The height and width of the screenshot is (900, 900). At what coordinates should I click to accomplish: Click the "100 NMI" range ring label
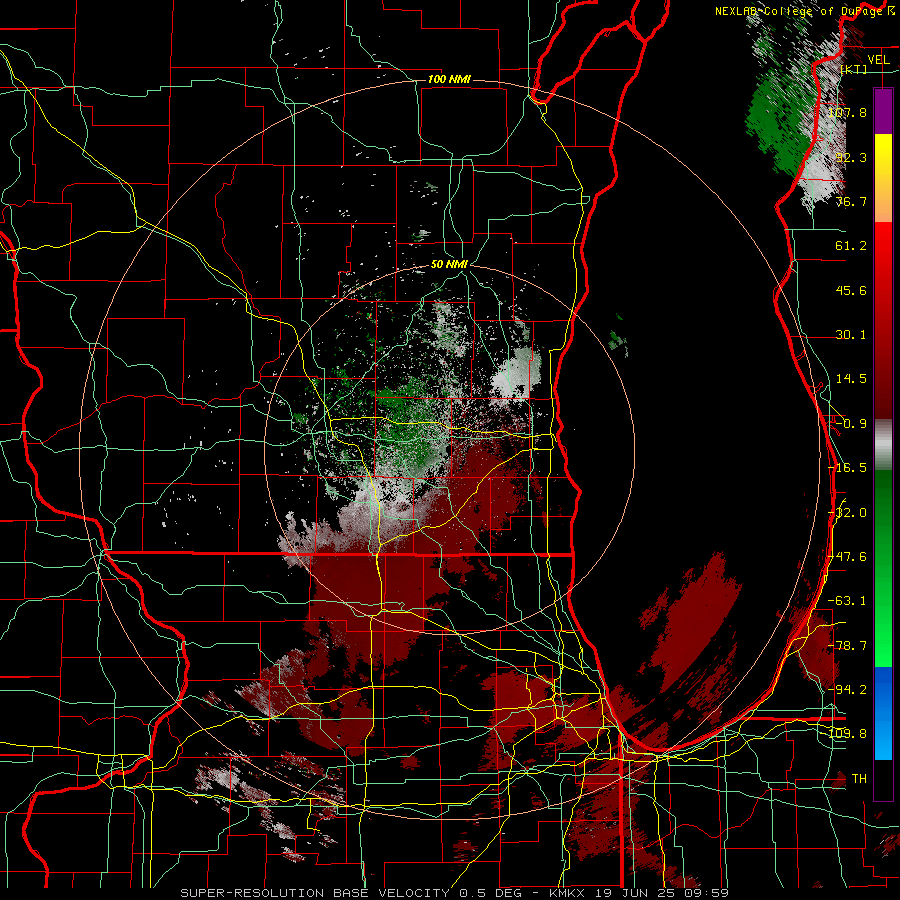(x=449, y=79)
